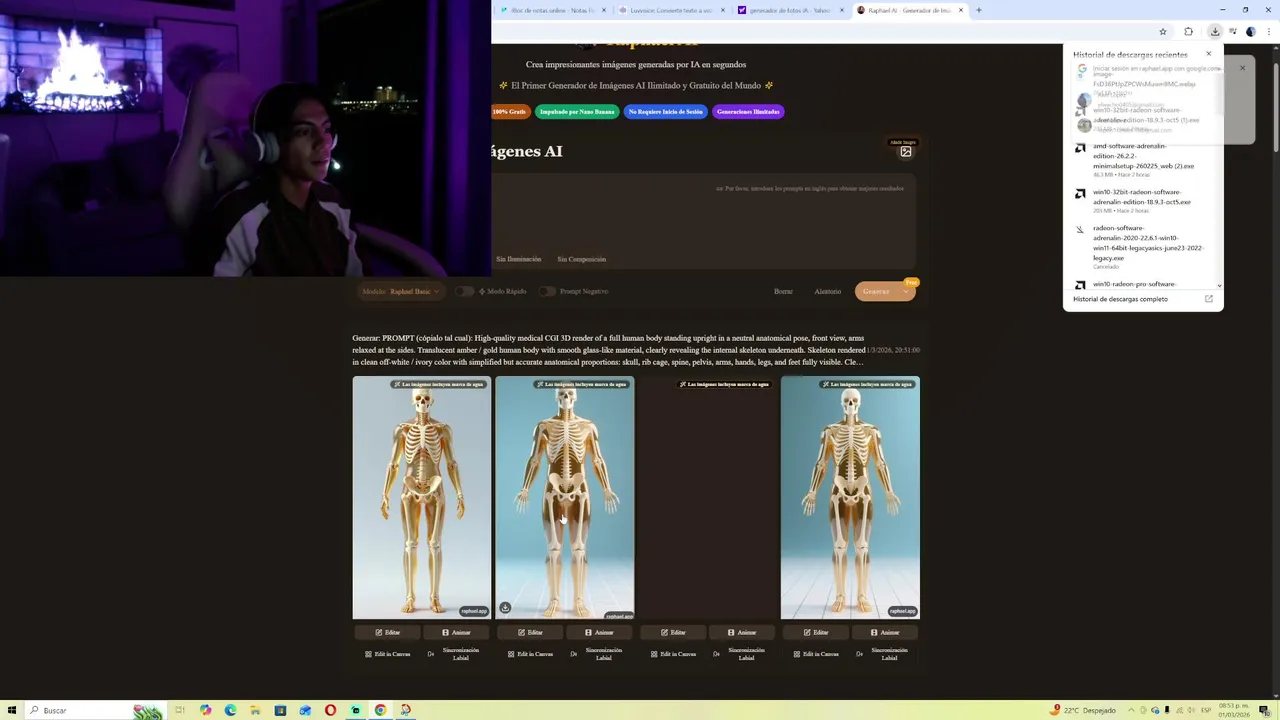Open Google Chrome from the taskbar
This screenshot has width=1280, height=720.
pyautogui.click(x=380, y=710)
